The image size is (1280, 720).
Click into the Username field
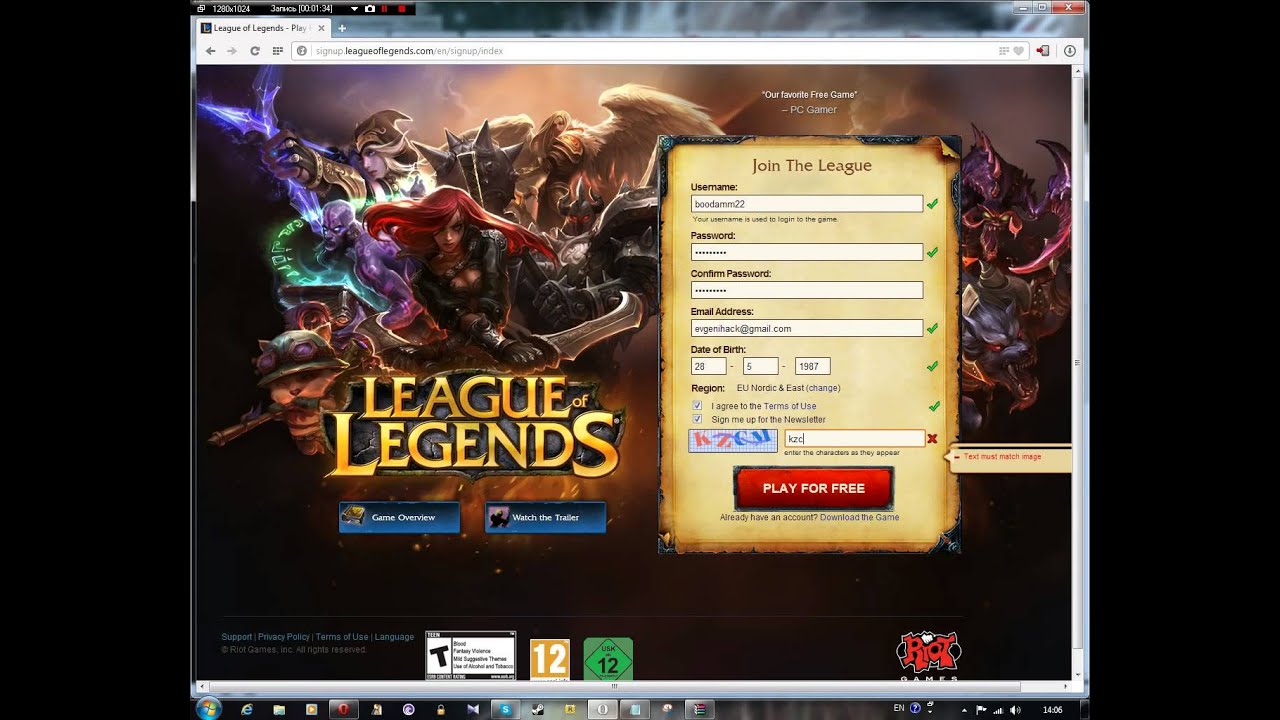(806, 204)
